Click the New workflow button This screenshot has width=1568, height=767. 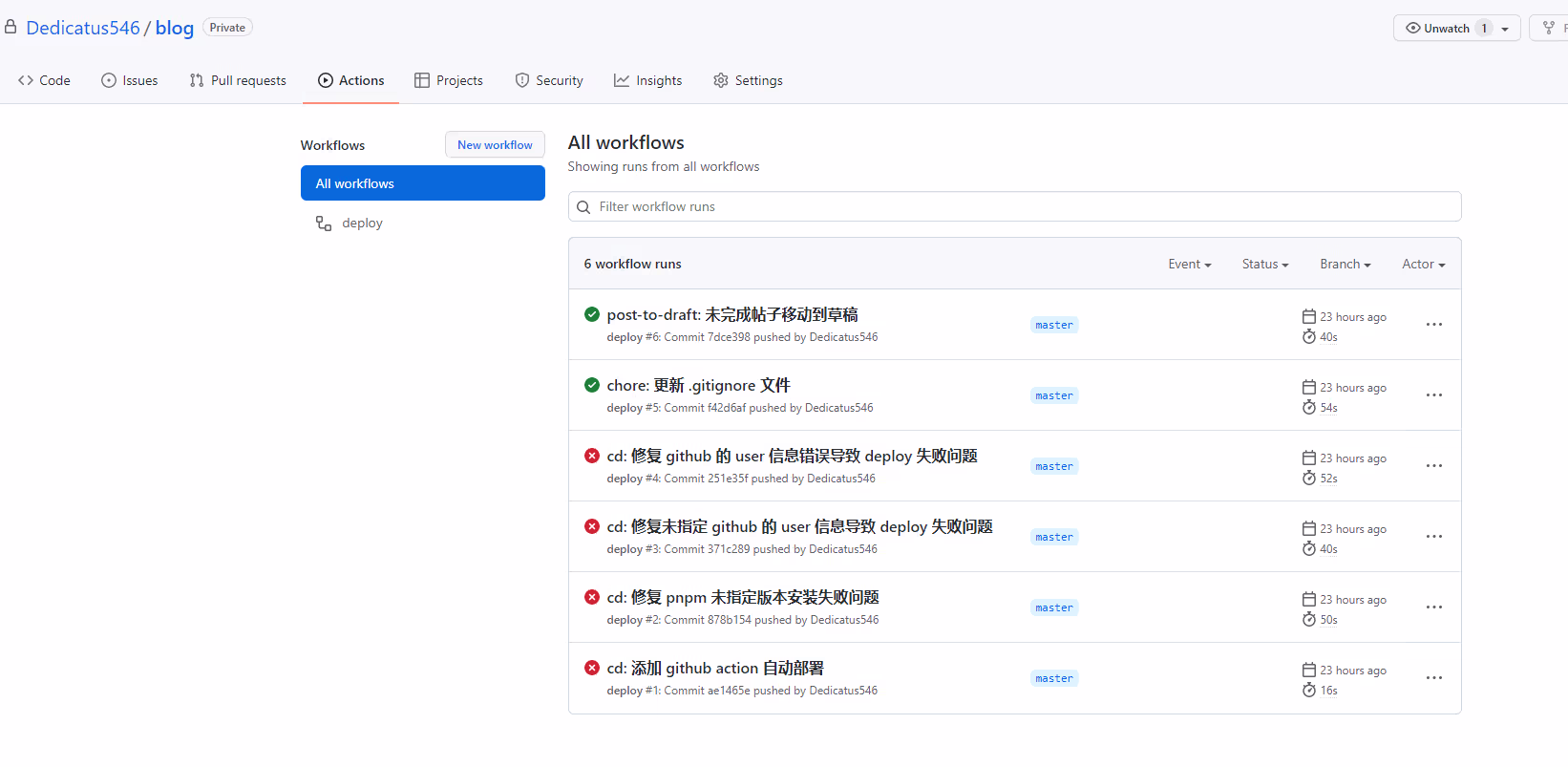[495, 145]
